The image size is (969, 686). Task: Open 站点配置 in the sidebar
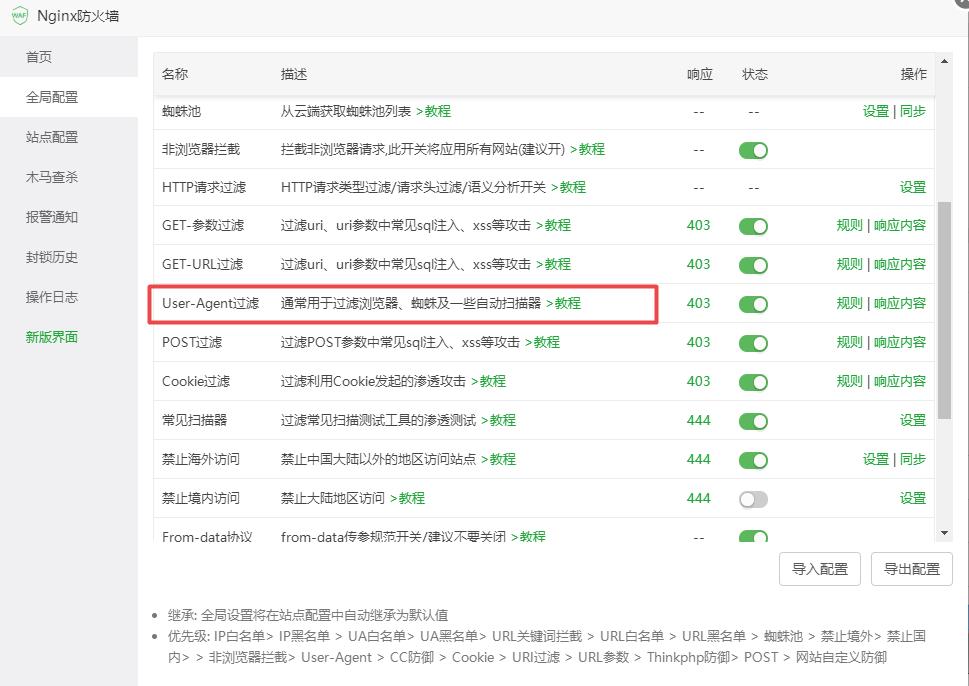pos(52,137)
